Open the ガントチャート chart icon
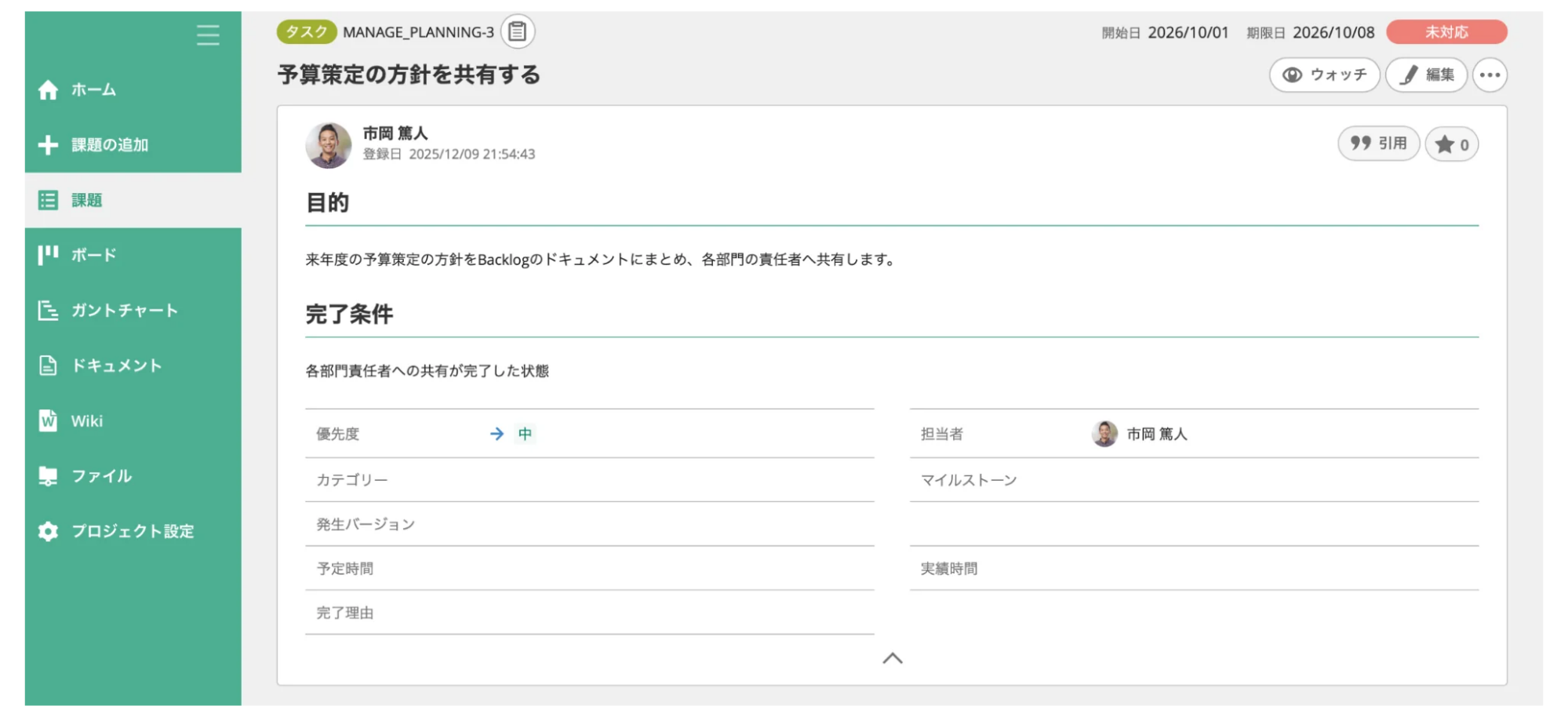Image resolution: width=1568 pixels, height=717 pixels. coord(48,311)
